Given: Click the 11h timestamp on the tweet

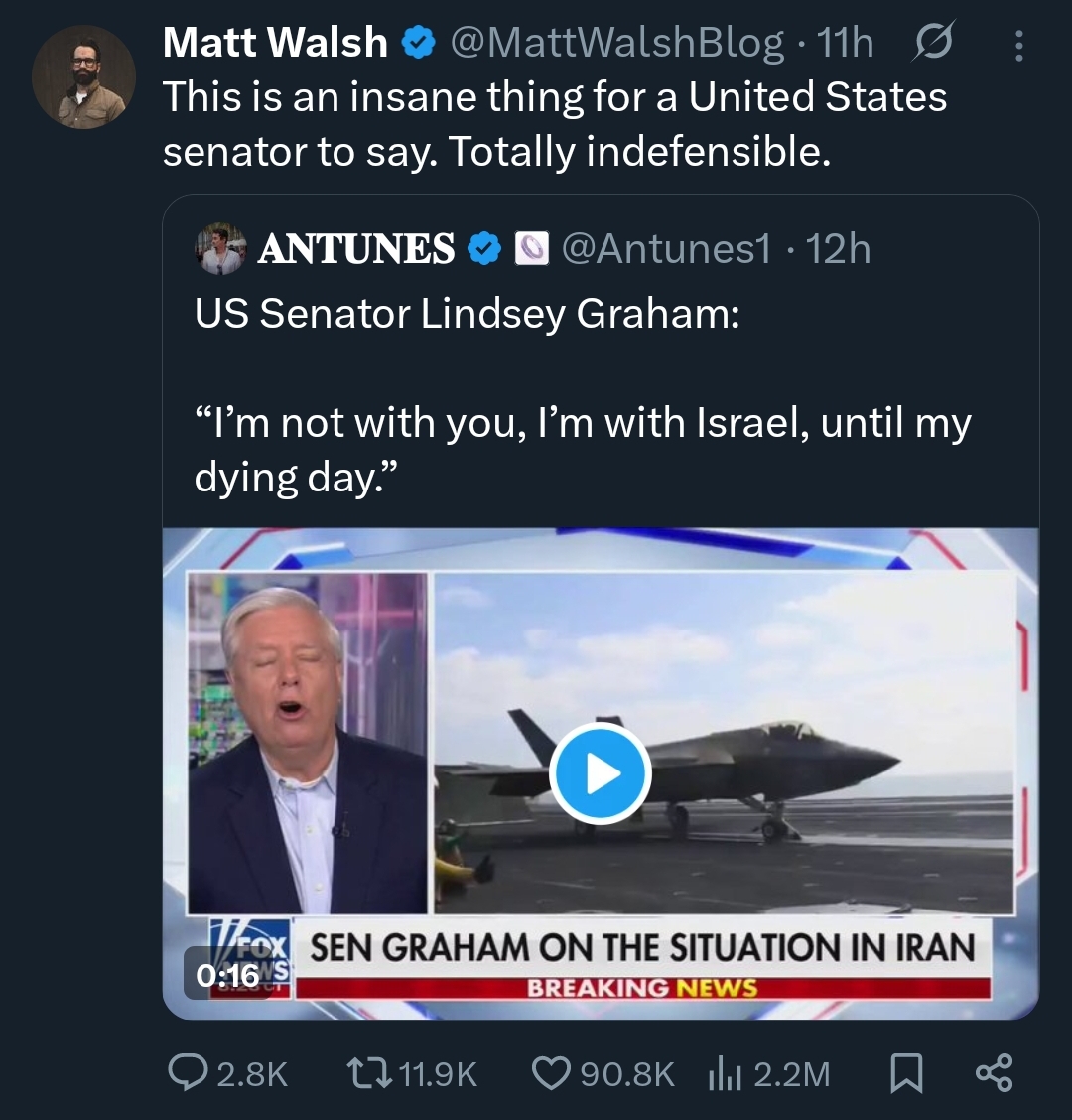Looking at the screenshot, I should 845,43.
